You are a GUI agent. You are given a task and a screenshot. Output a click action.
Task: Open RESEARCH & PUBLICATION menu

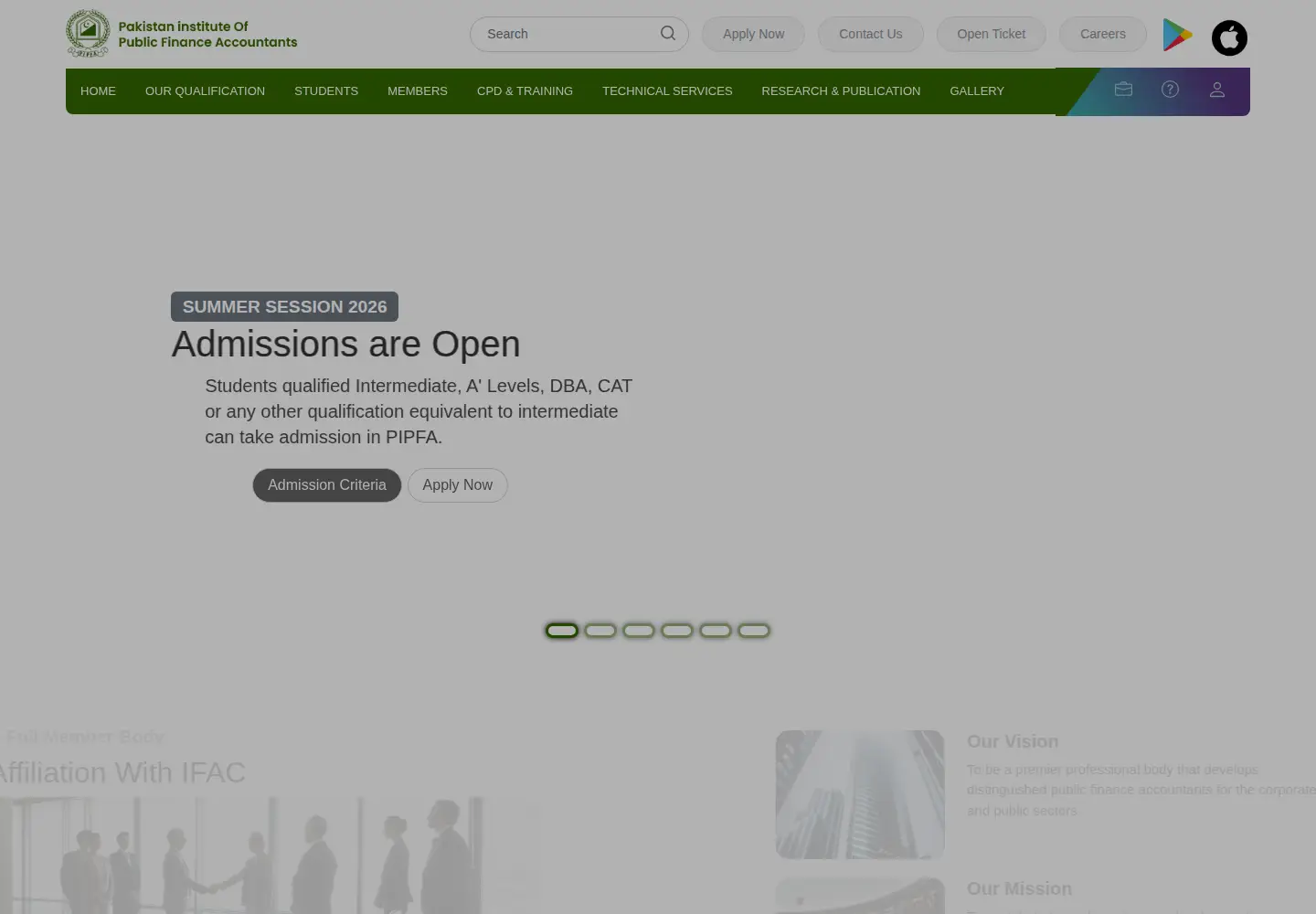(x=841, y=91)
